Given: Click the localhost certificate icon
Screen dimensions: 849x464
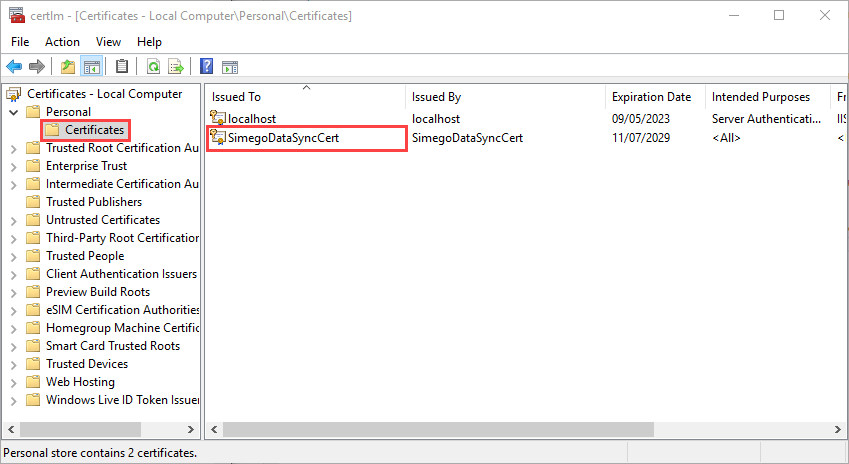Looking at the screenshot, I should 218,117.
